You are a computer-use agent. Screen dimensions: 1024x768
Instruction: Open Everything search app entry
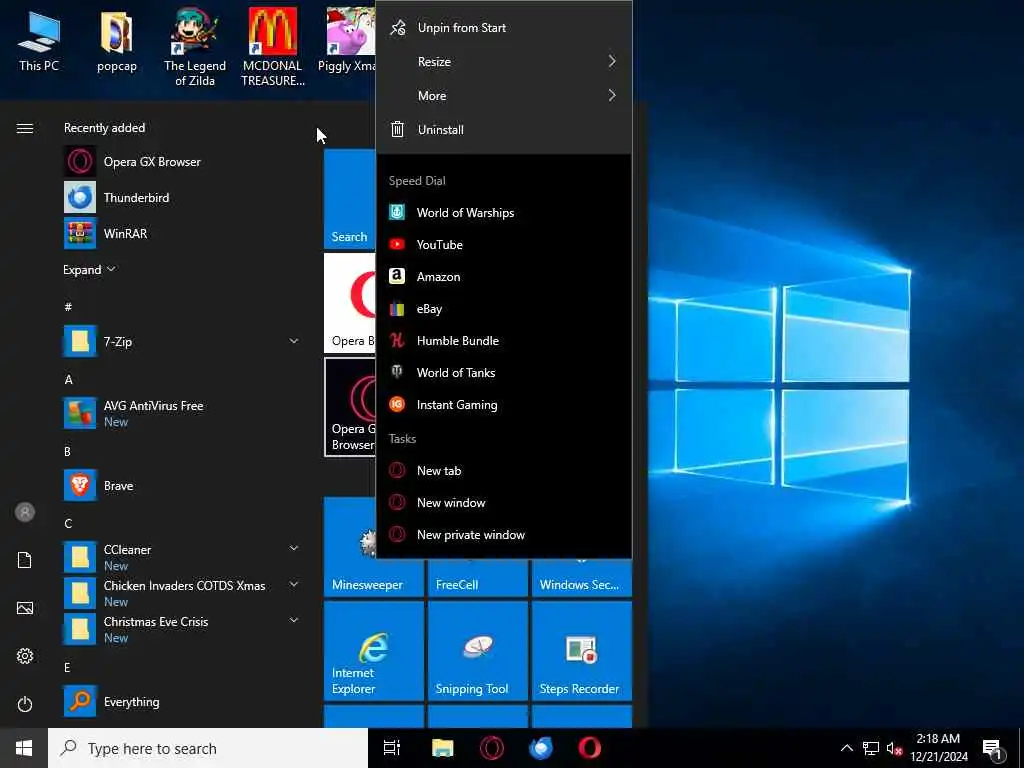(x=182, y=702)
